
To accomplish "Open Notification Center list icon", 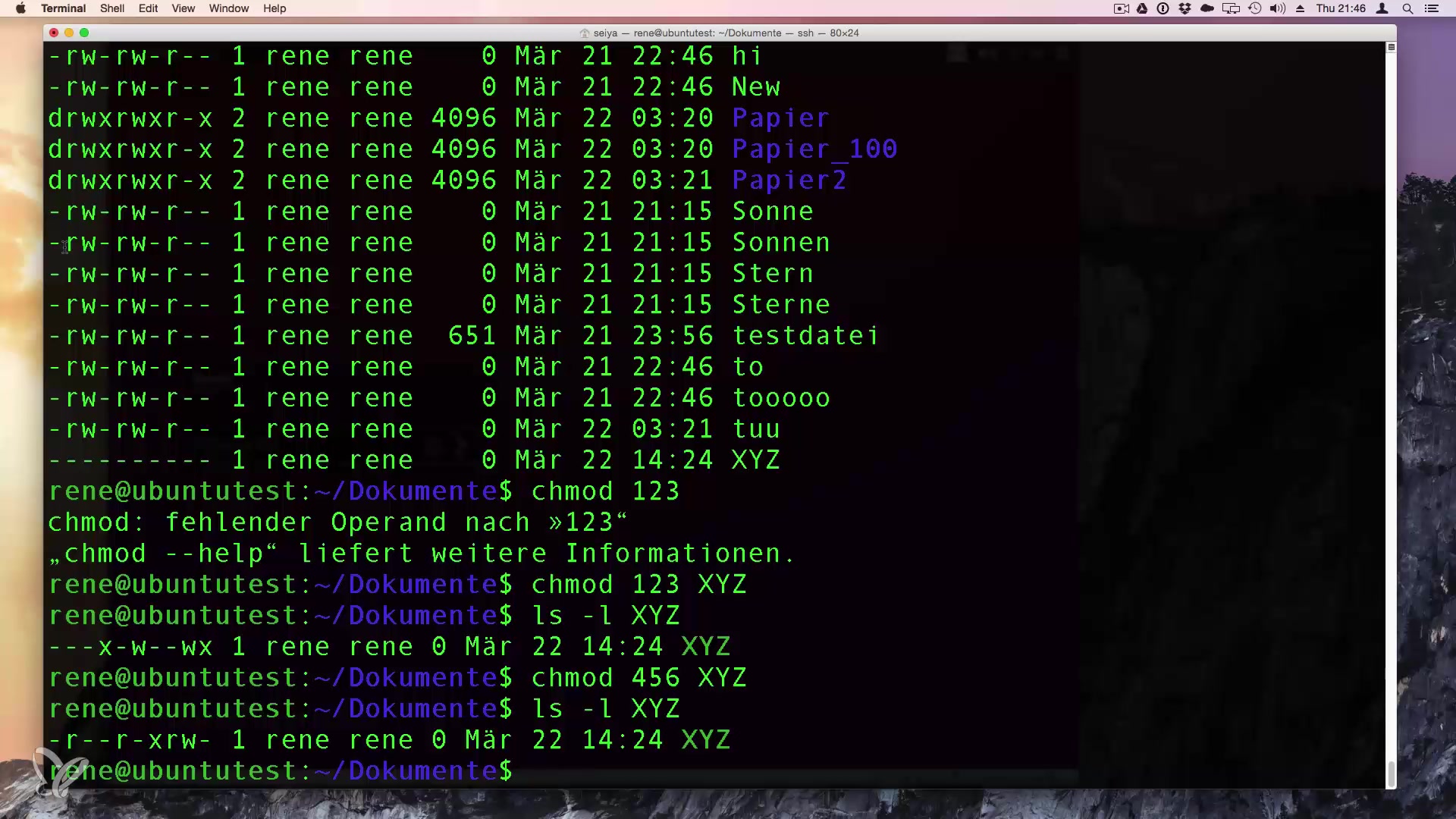I will pos(1431,8).
